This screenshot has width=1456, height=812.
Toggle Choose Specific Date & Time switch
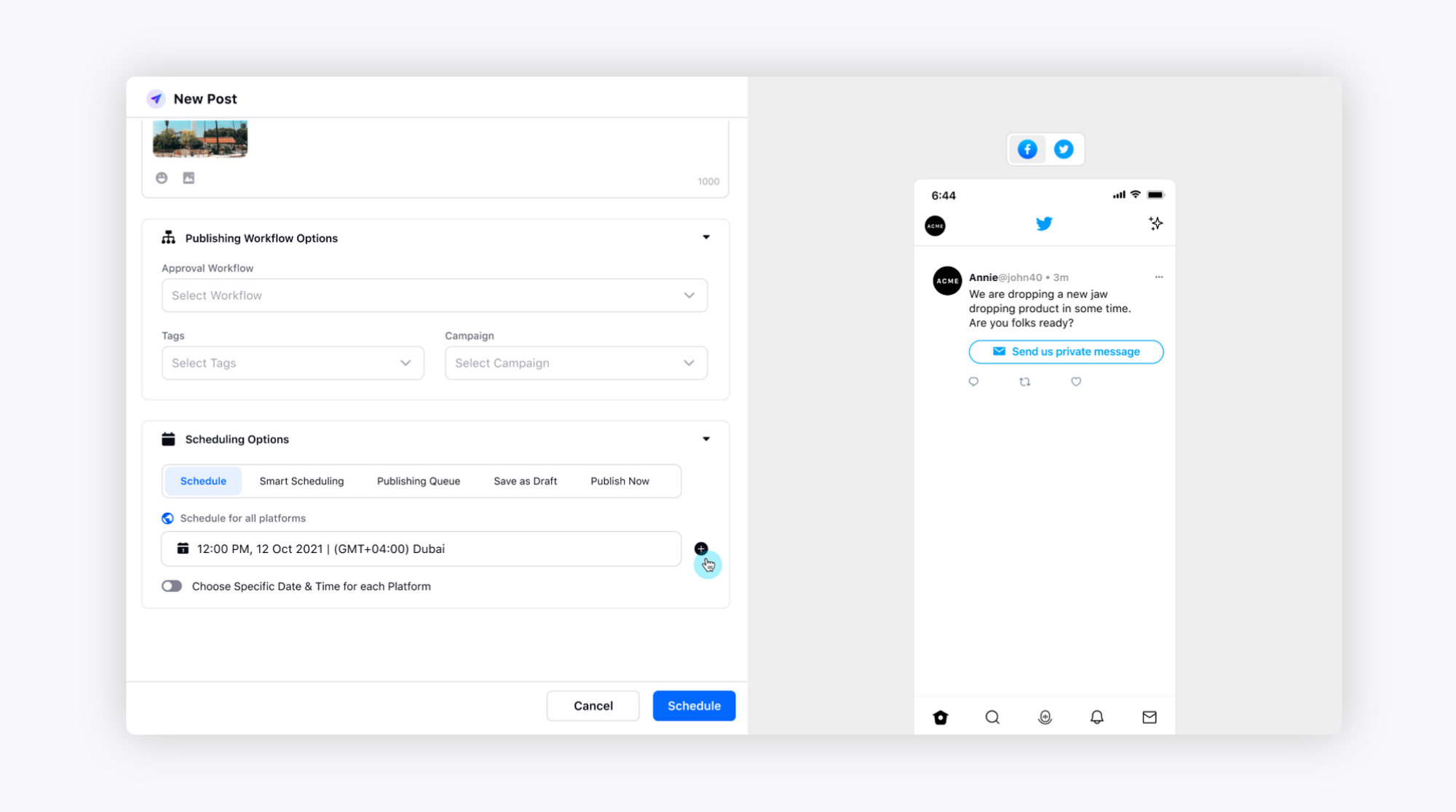coord(172,586)
